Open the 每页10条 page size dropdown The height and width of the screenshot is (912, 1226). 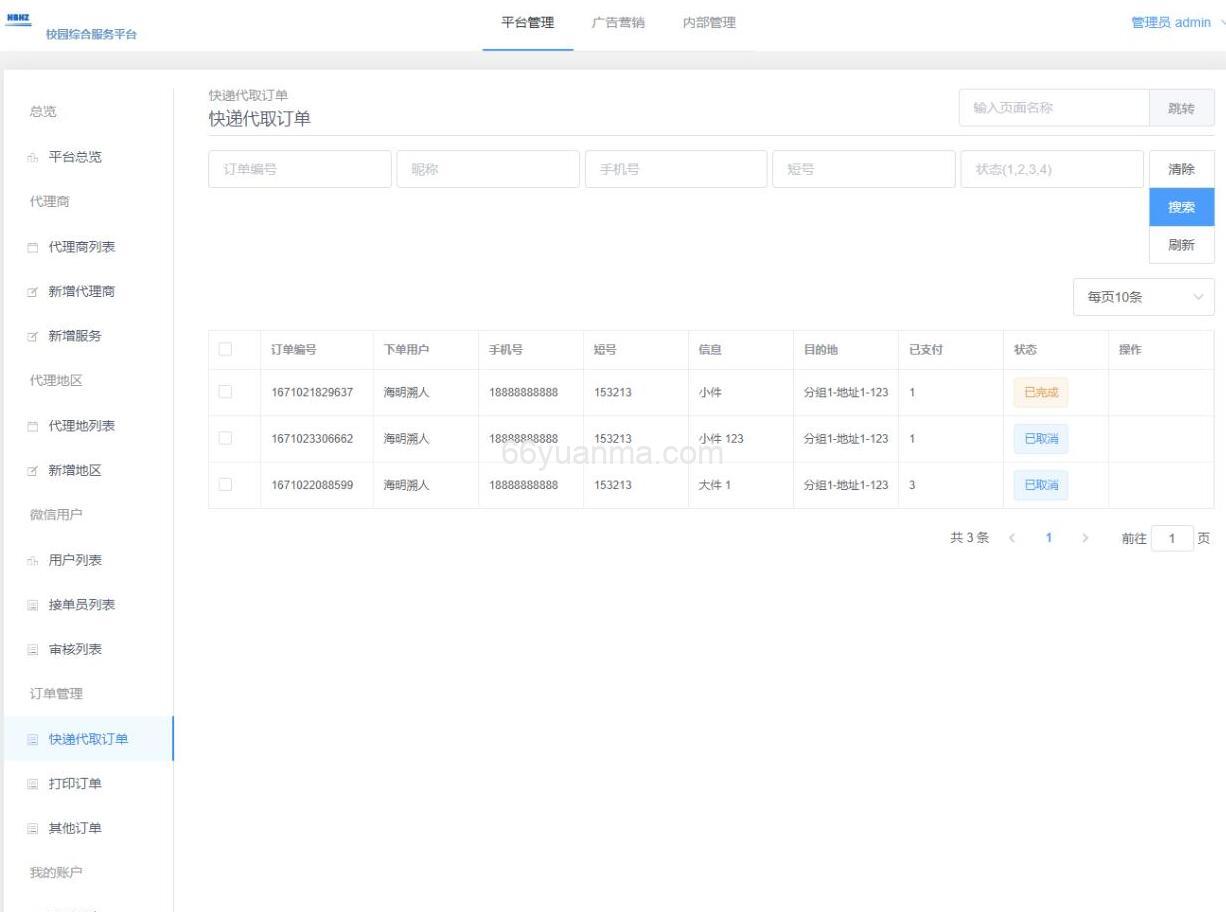pos(1143,297)
